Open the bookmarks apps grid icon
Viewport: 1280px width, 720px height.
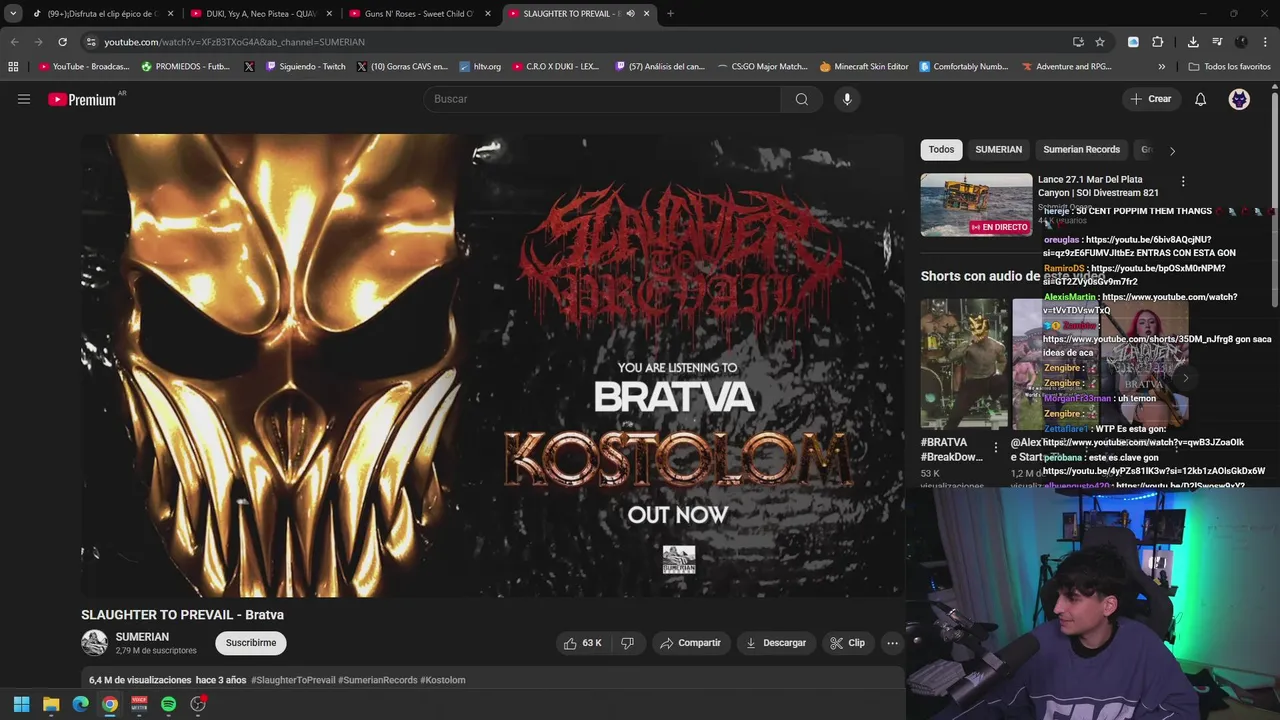(13, 66)
